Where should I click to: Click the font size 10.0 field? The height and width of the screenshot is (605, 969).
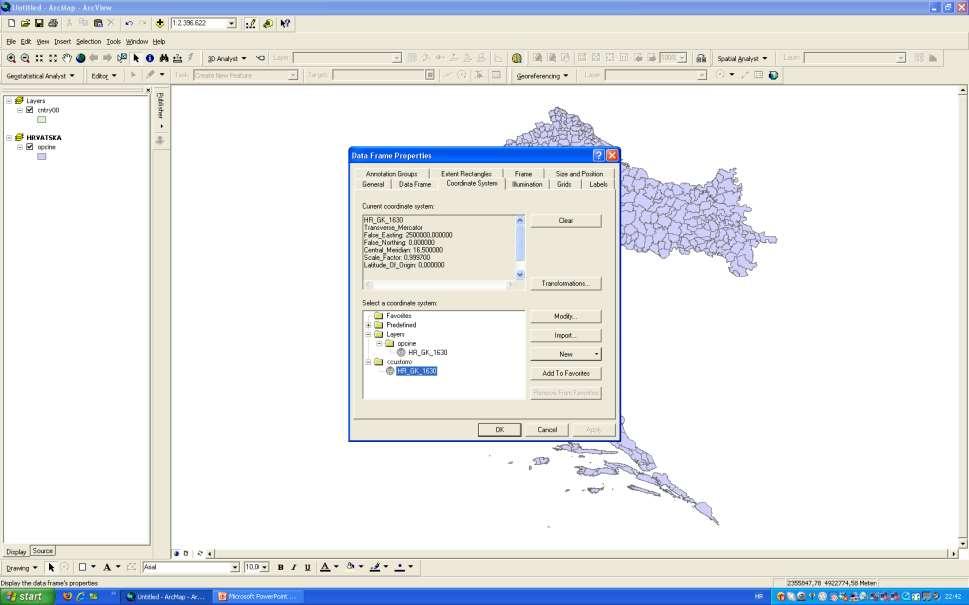click(252, 567)
